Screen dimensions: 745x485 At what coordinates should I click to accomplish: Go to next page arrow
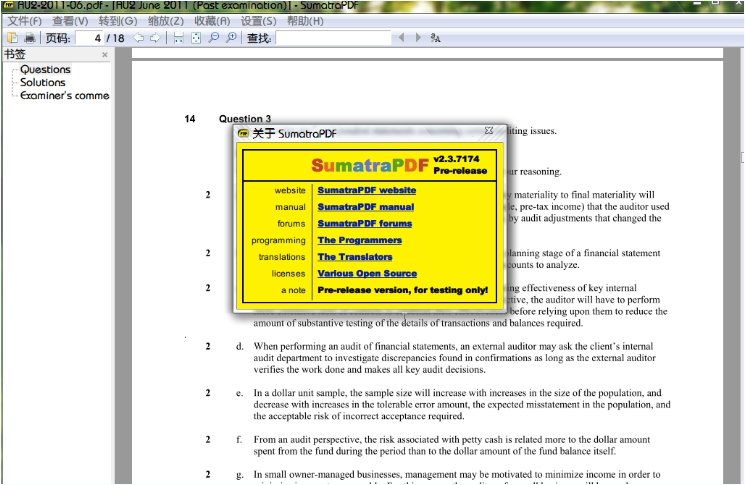[x=155, y=38]
